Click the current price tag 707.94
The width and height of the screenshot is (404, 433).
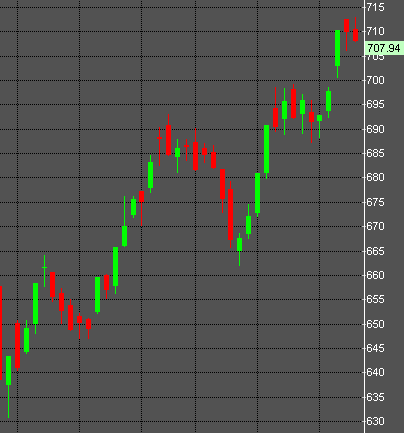pos(384,48)
